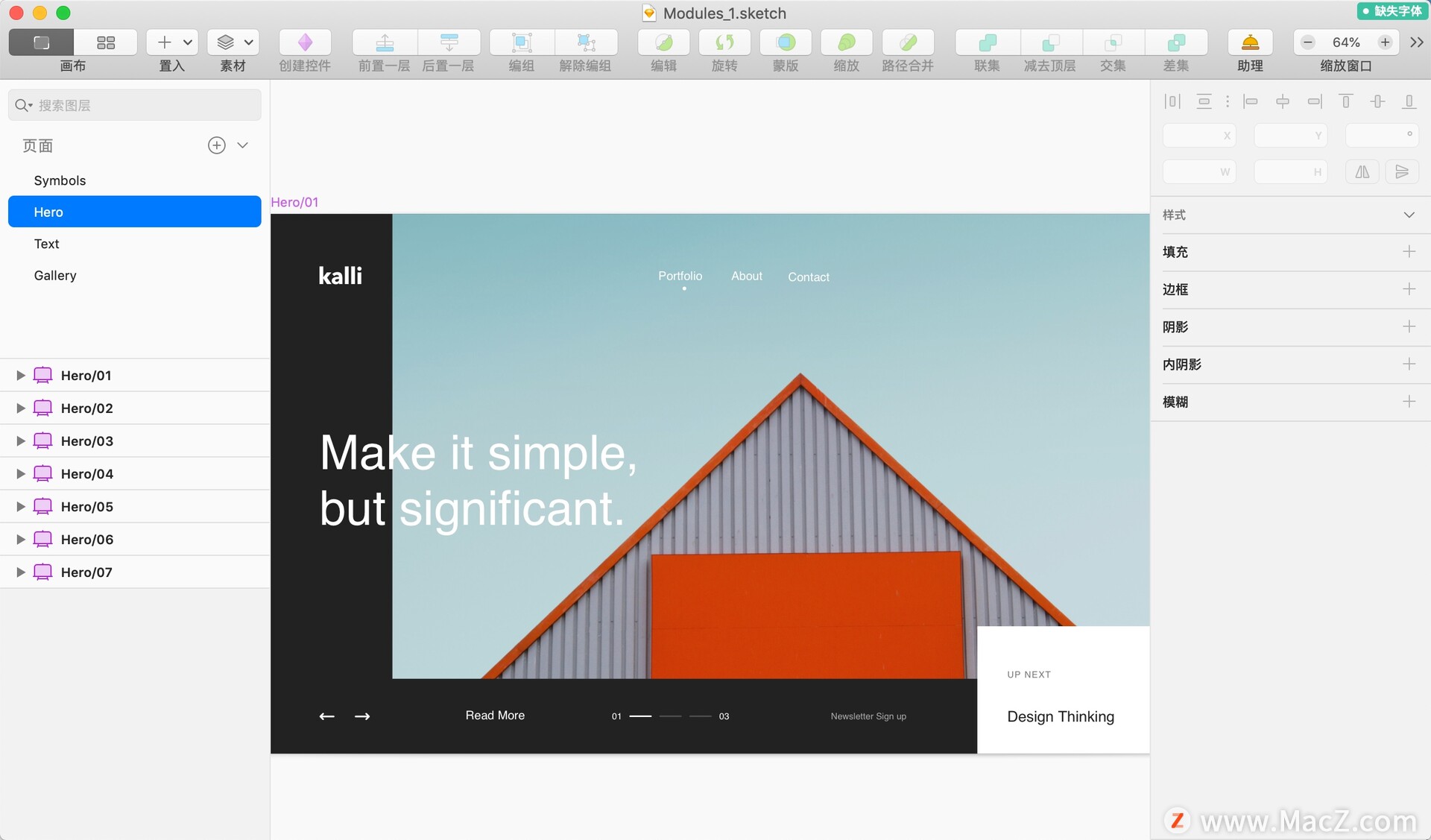The image size is (1431, 840).
Task: Click the 创建控件 symbol diamond icon
Action: click(x=305, y=42)
